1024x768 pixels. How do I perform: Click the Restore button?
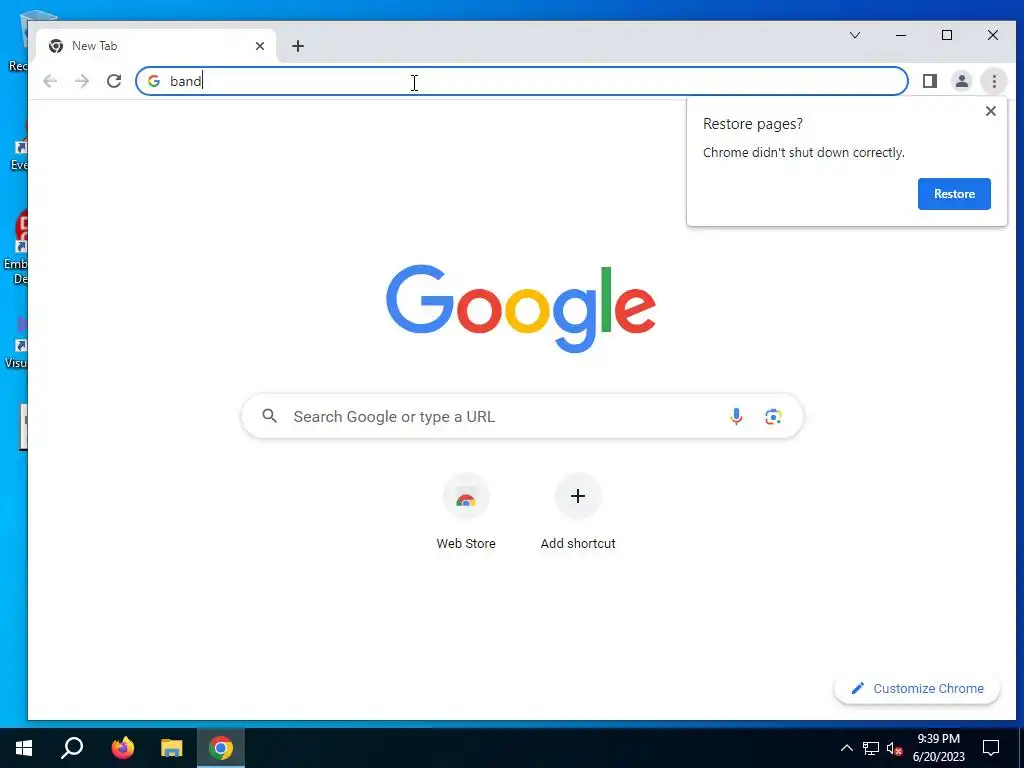point(954,194)
